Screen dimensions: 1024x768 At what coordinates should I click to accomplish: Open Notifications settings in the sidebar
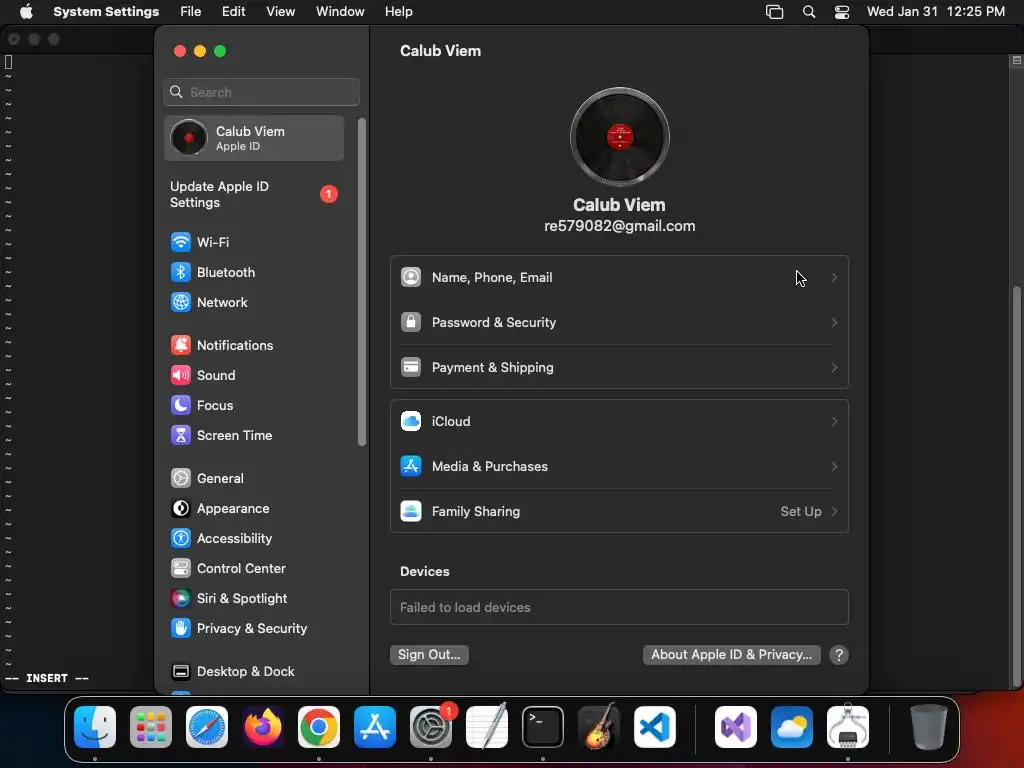pos(255,345)
